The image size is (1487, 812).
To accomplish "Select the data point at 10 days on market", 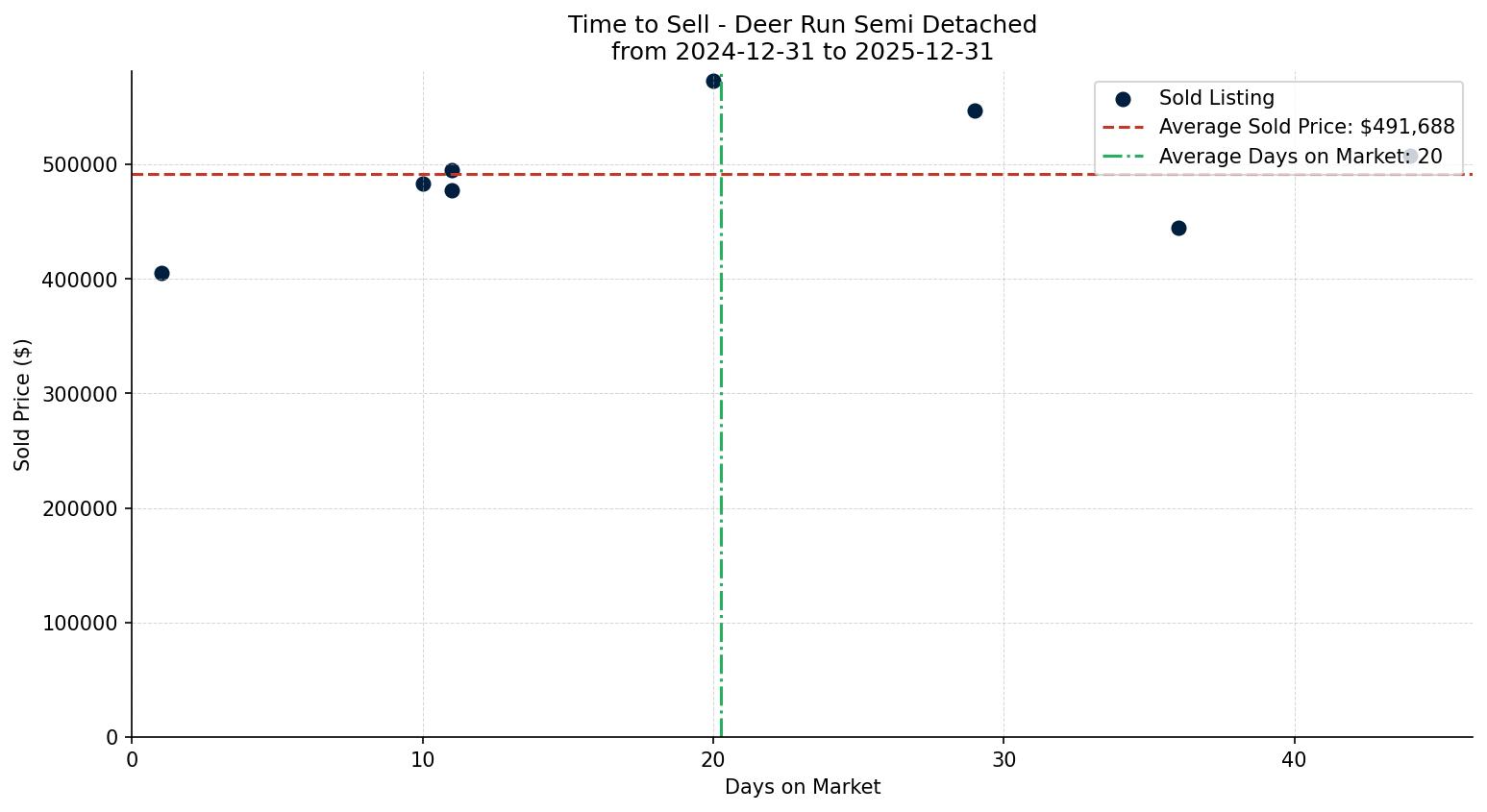I will pos(423,184).
